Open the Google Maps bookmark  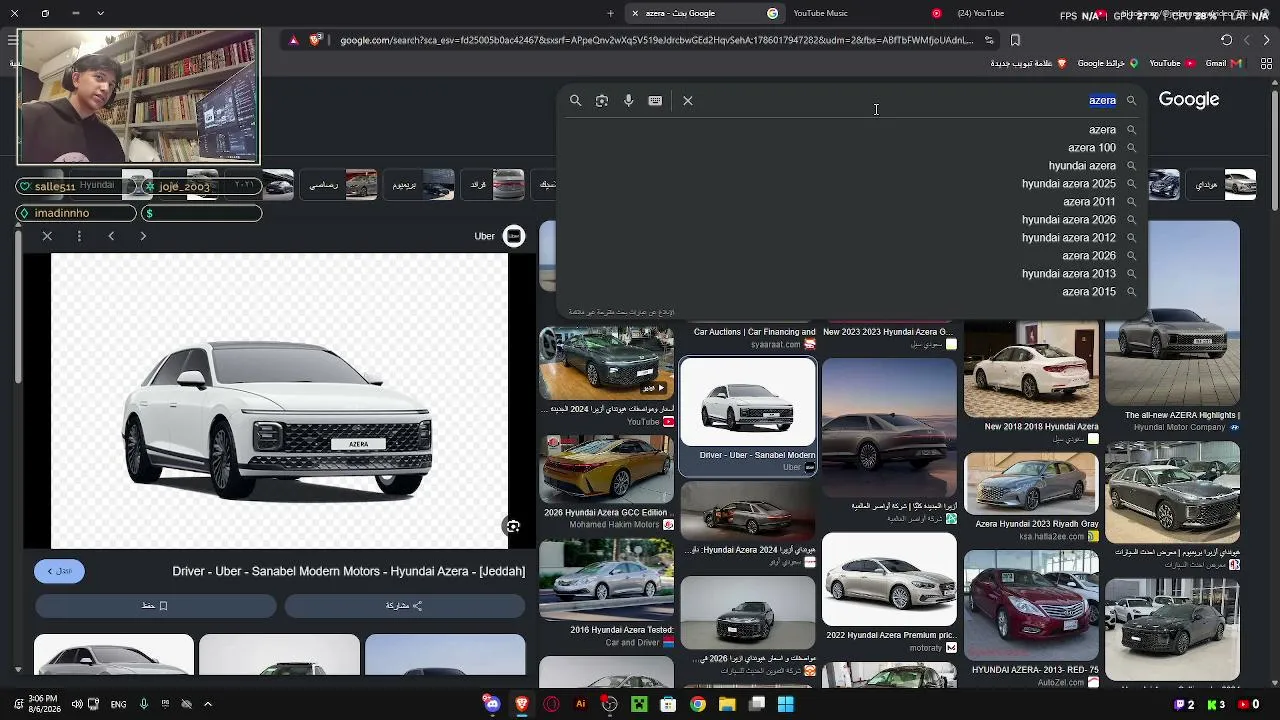pyautogui.click(x=1107, y=63)
